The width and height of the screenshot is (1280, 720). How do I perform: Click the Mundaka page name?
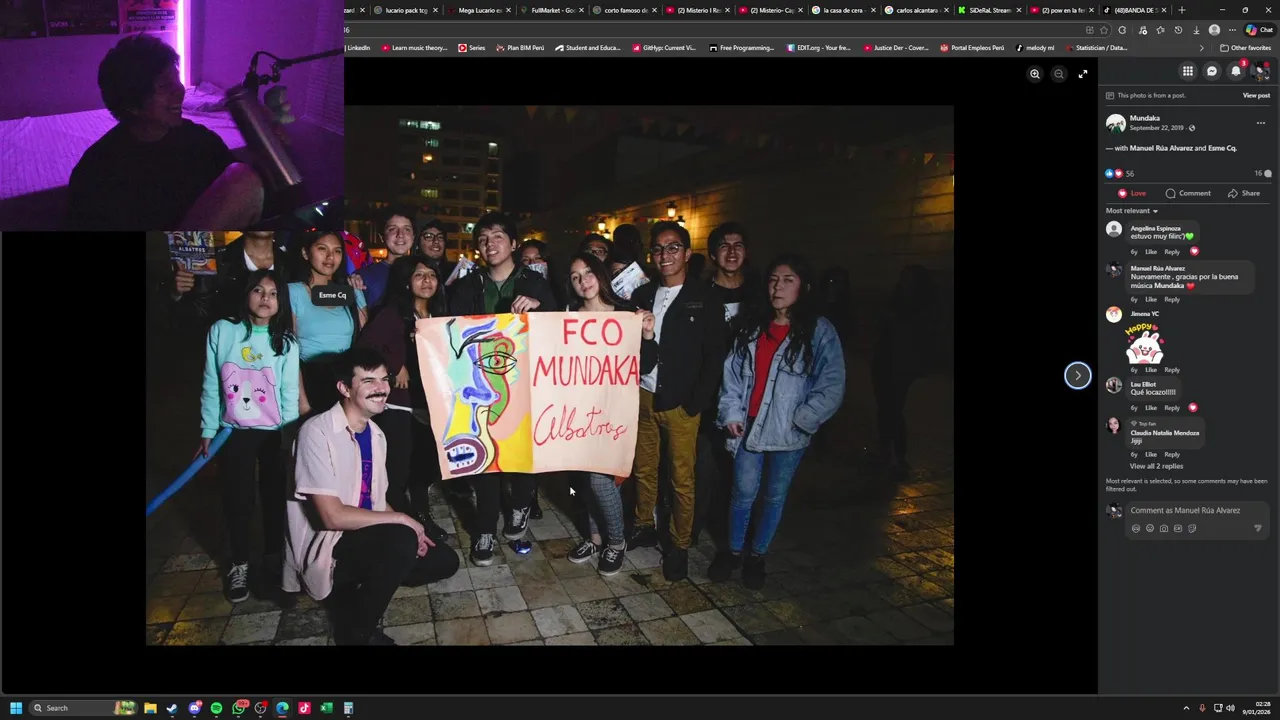point(1145,118)
